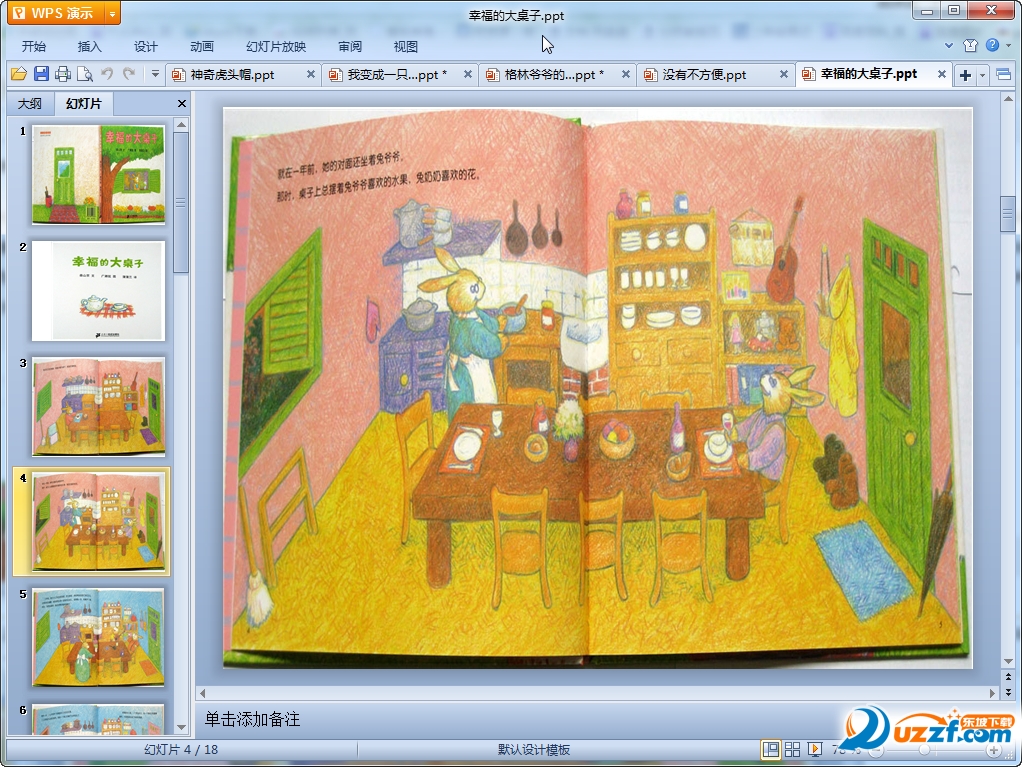Open the 审阅 menu tab
Screen dimensions: 1022x767
pos(350,46)
